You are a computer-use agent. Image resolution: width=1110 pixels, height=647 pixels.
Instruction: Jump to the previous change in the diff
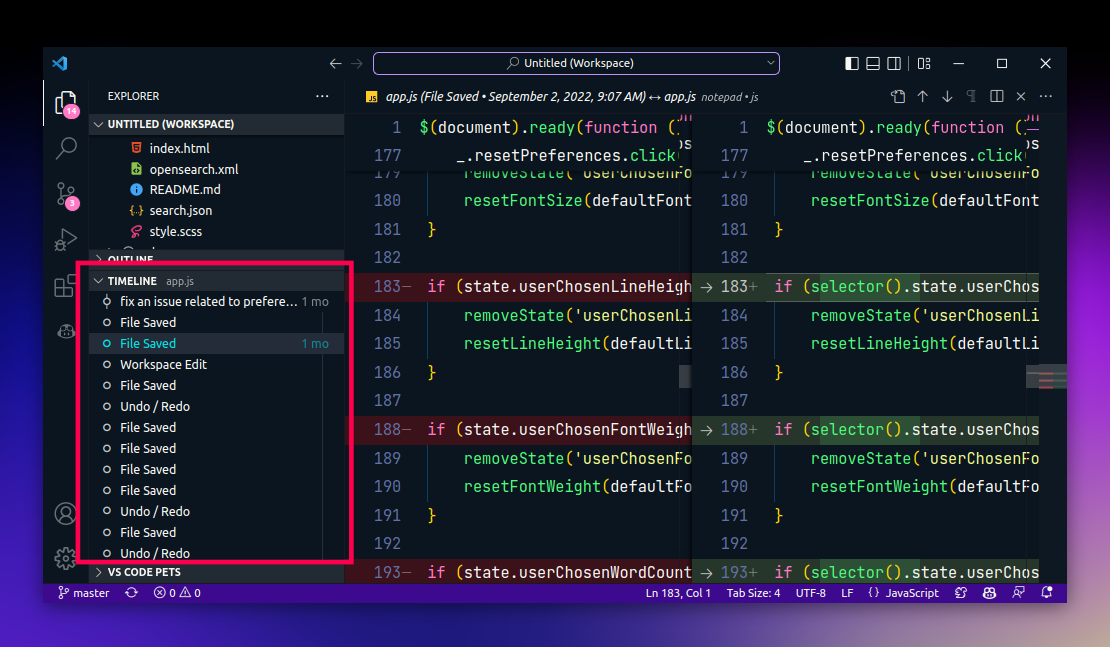tap(921, 96)
